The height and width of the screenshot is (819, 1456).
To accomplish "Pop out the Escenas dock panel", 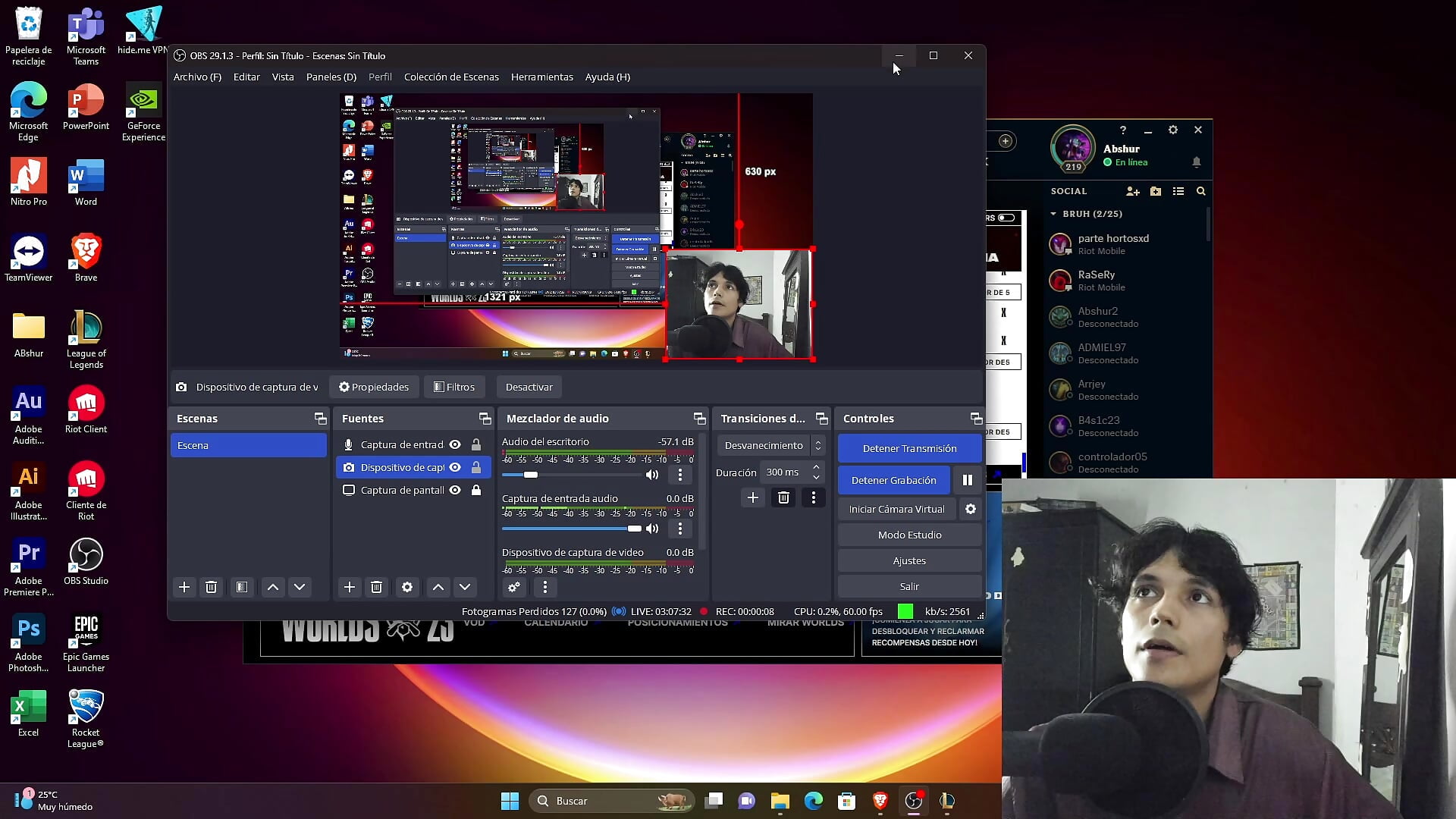I will tap(320, 419).
